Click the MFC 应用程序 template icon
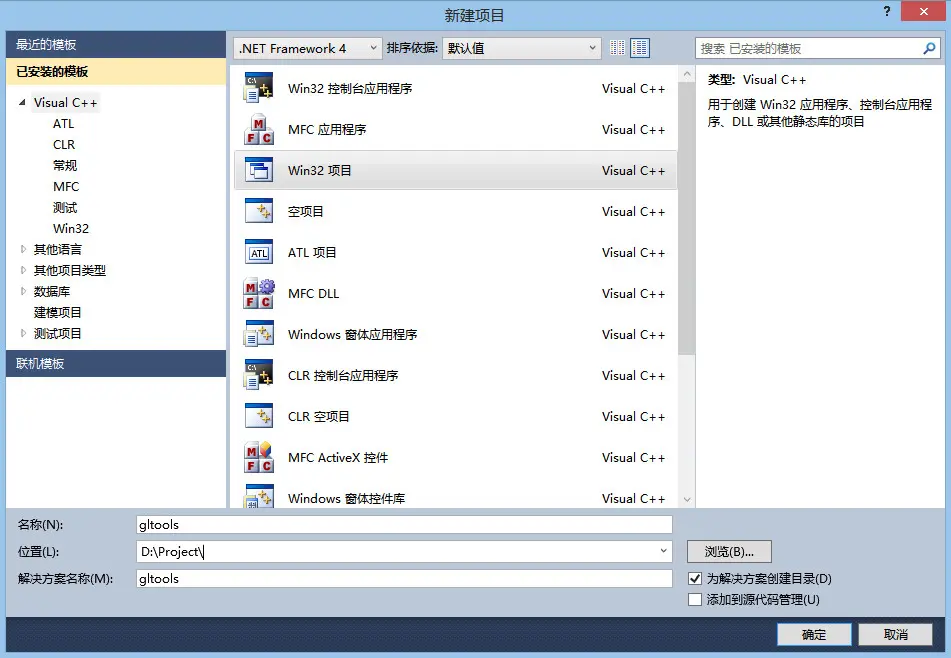Image resolution: width=951 pixels, height=658 pixels. tap(259, 129)
